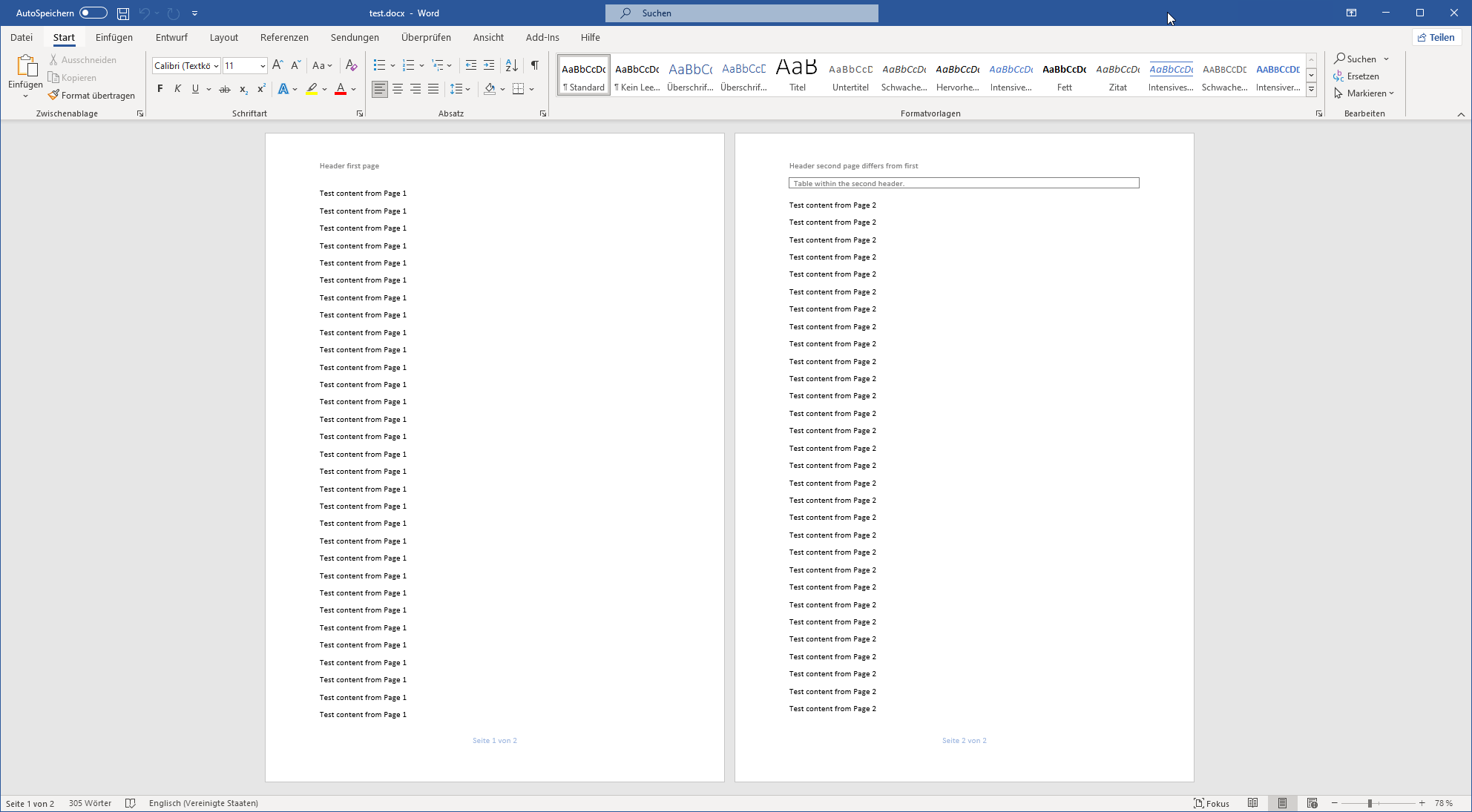Toggle the show paragraph marks icon
Screen dimensions: 1472x812
tap(534, 65)
